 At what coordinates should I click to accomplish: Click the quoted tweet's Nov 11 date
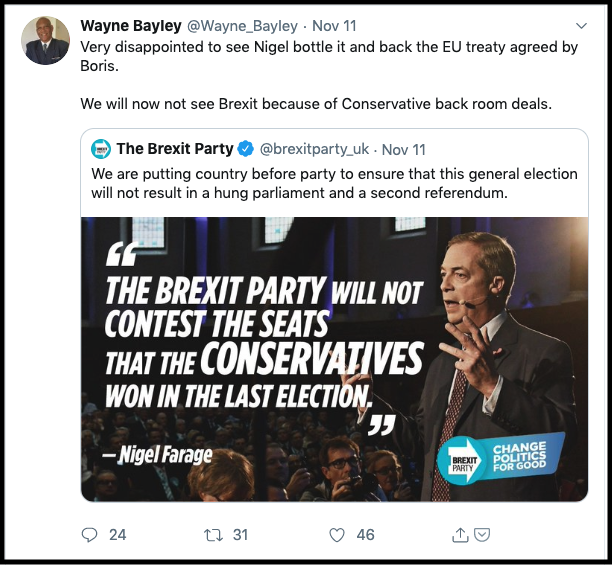[x=404, y=149]
